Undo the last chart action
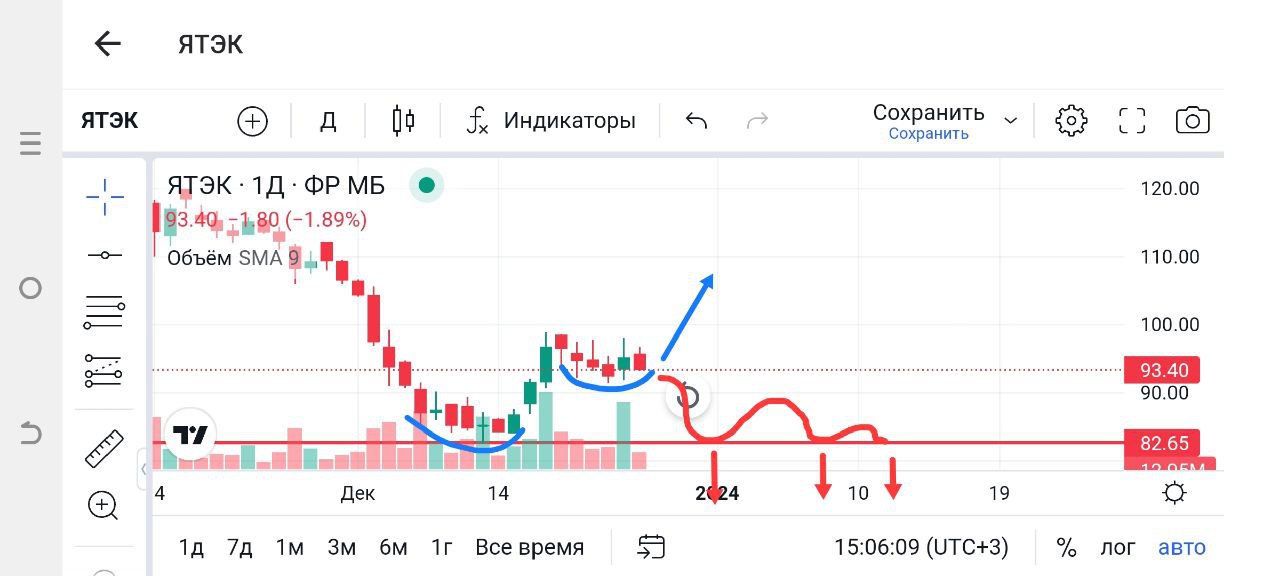 [x=696, y=121]
